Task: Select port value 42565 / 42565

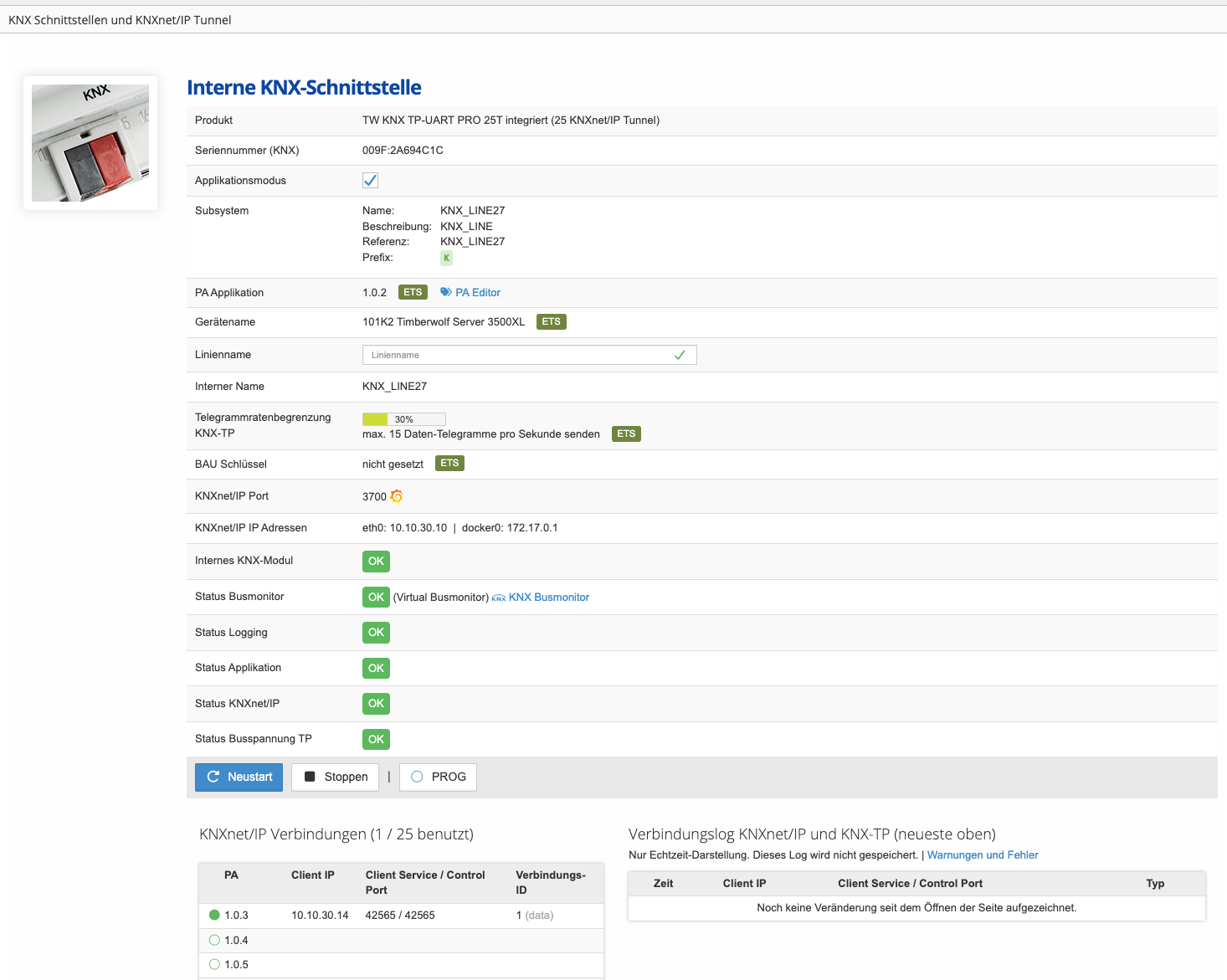Action: click(x=400, y=915)
